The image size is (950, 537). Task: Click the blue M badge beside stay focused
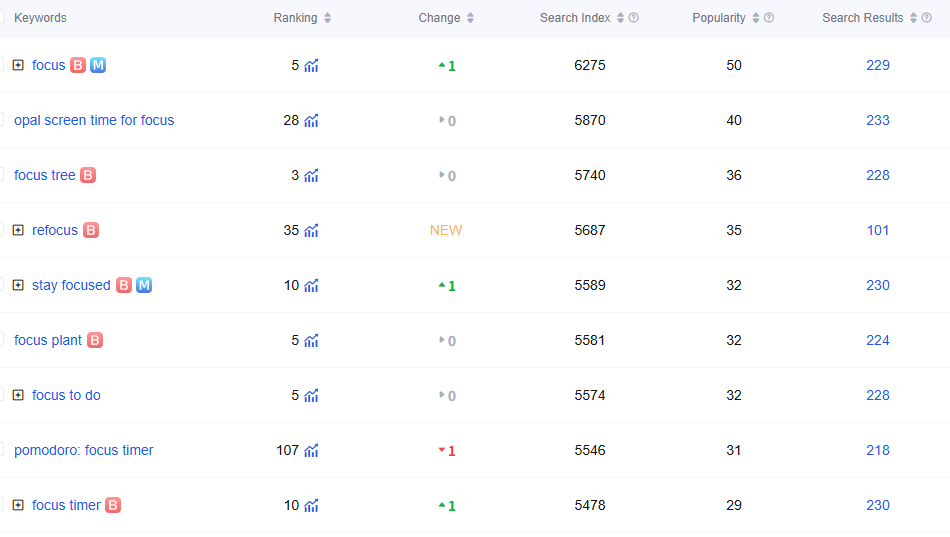point(144,285)
